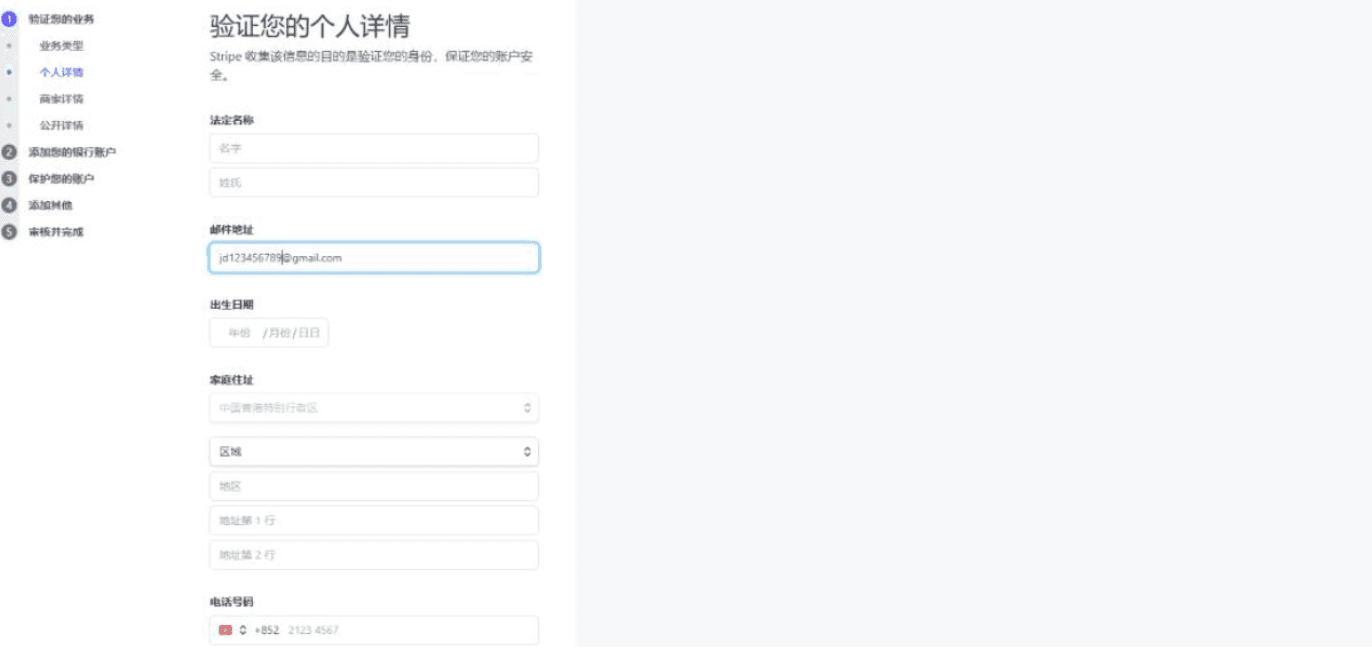The height and width of the screenshot is (652, 1372).
Task: Click the step 2 circle icon
Action: (10, 152)
